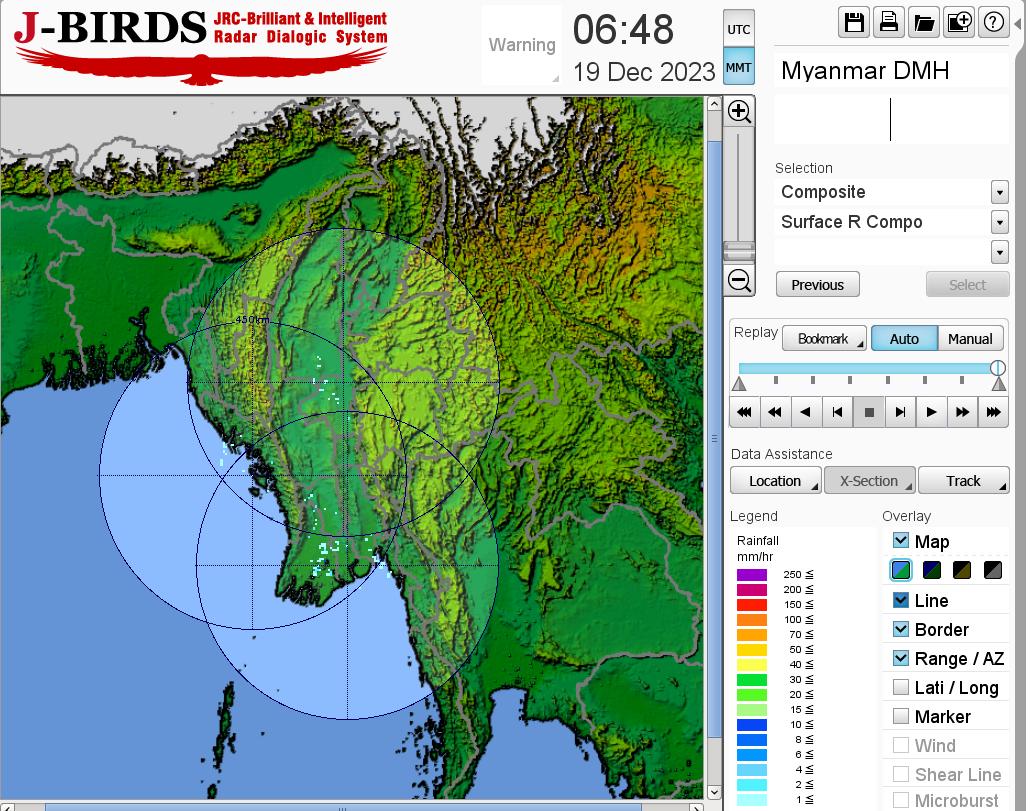Zoom in with the magnifier plus icon
This screenshot has height=811, width=1030.
point(740,111)
